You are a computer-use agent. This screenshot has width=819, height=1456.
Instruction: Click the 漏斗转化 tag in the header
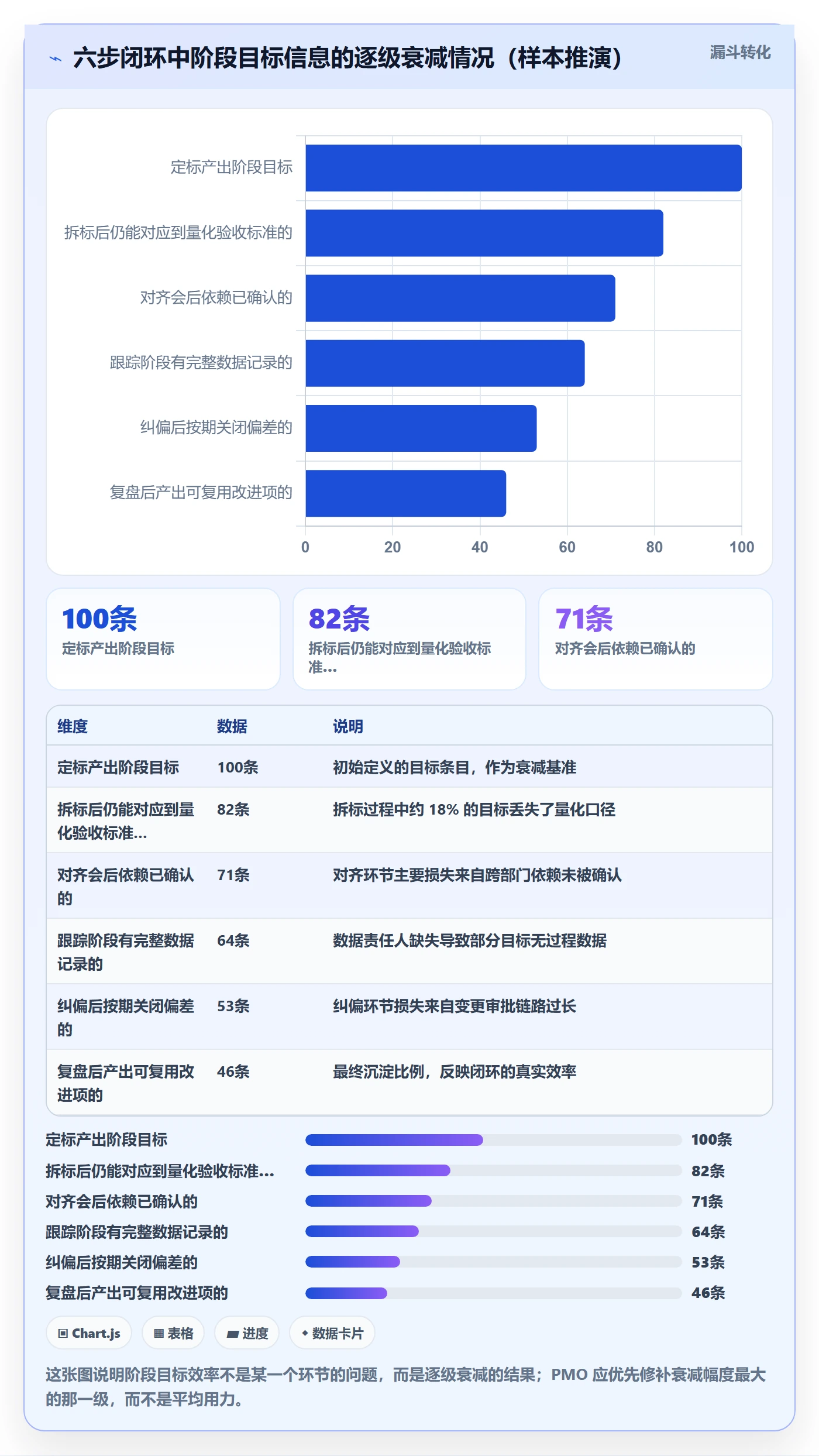(740, 53)
